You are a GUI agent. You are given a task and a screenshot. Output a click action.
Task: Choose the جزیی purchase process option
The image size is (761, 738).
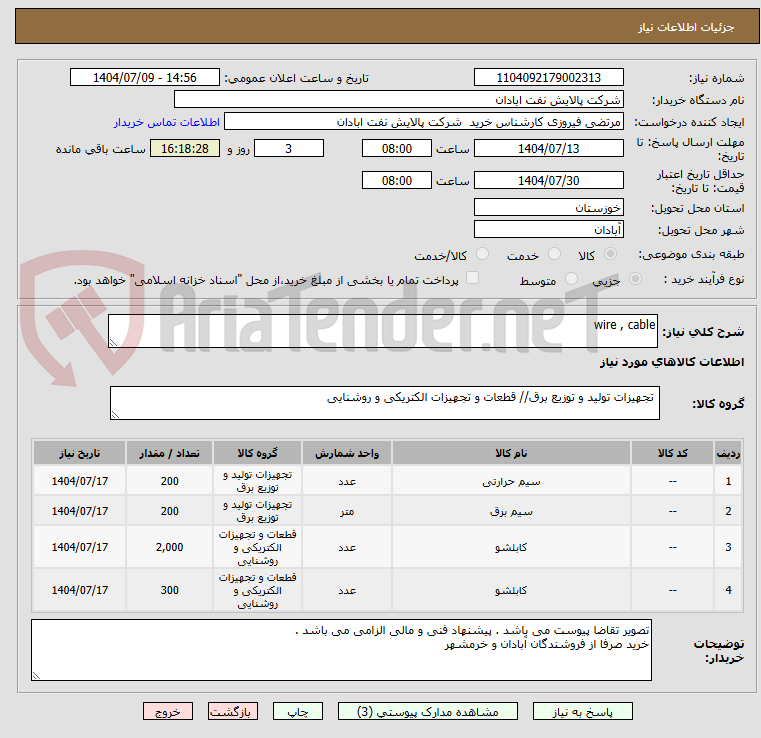(x=635, y=279)
